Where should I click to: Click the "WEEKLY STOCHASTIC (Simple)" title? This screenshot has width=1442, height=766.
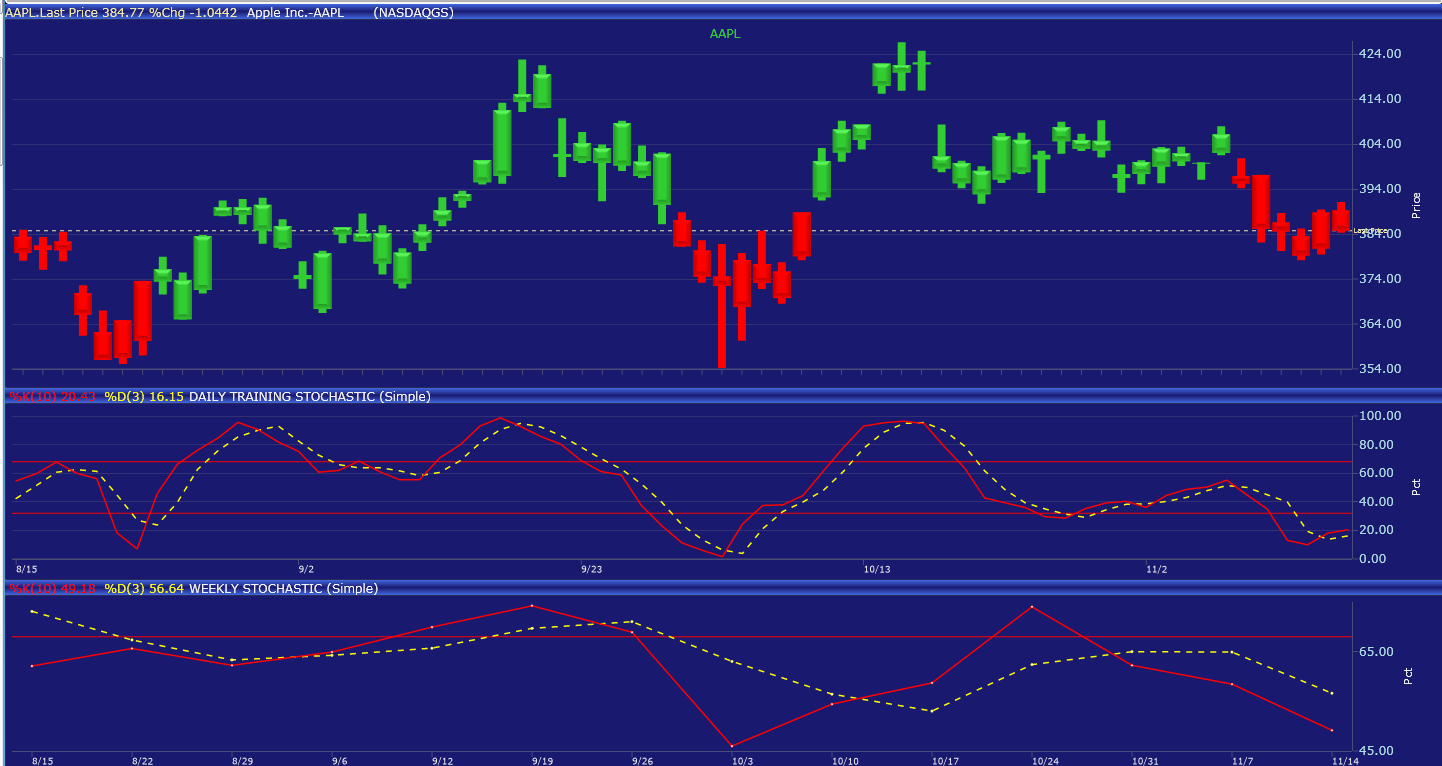pyautogui.click(x=284, y=589)
